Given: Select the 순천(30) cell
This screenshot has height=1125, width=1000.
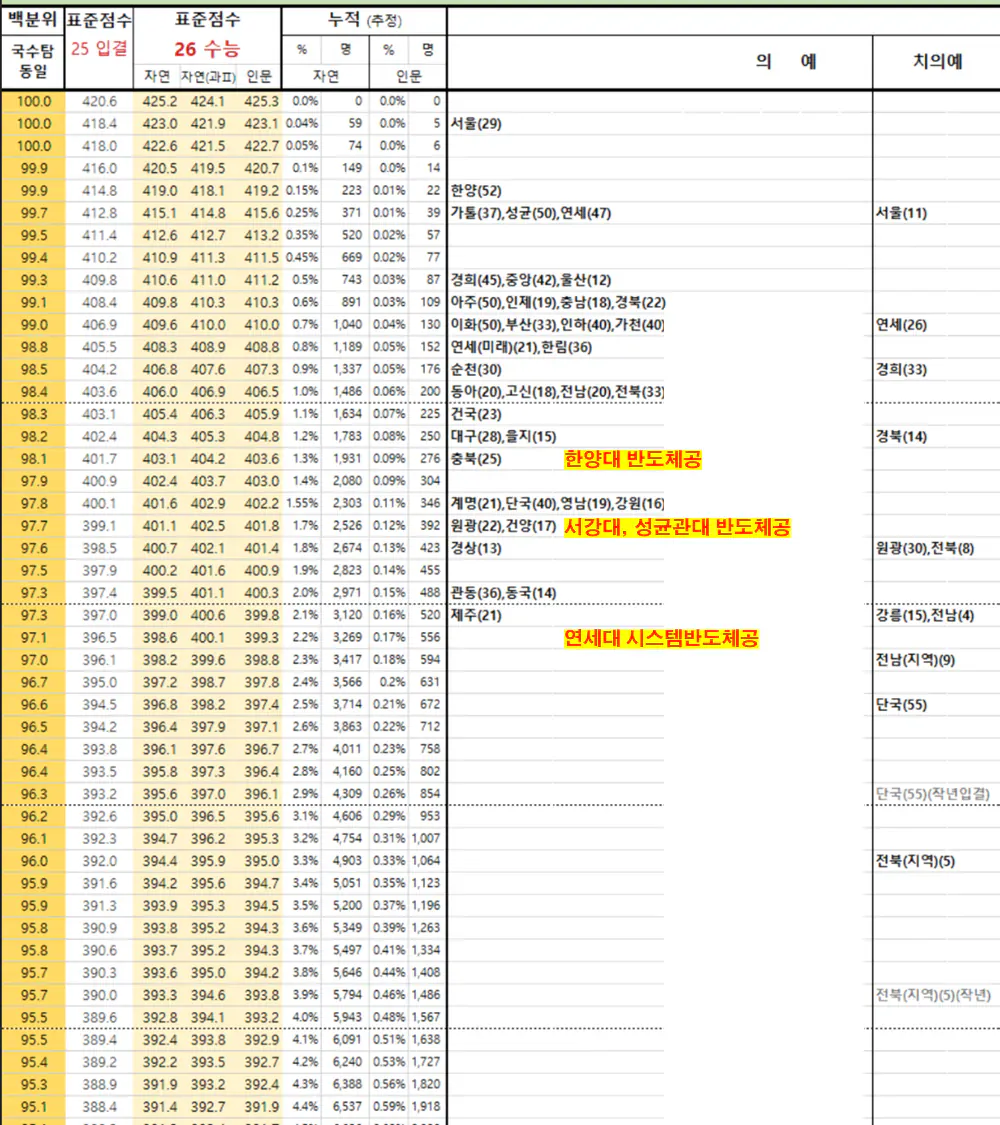Looking at the screenshot, I should [476, 369].
